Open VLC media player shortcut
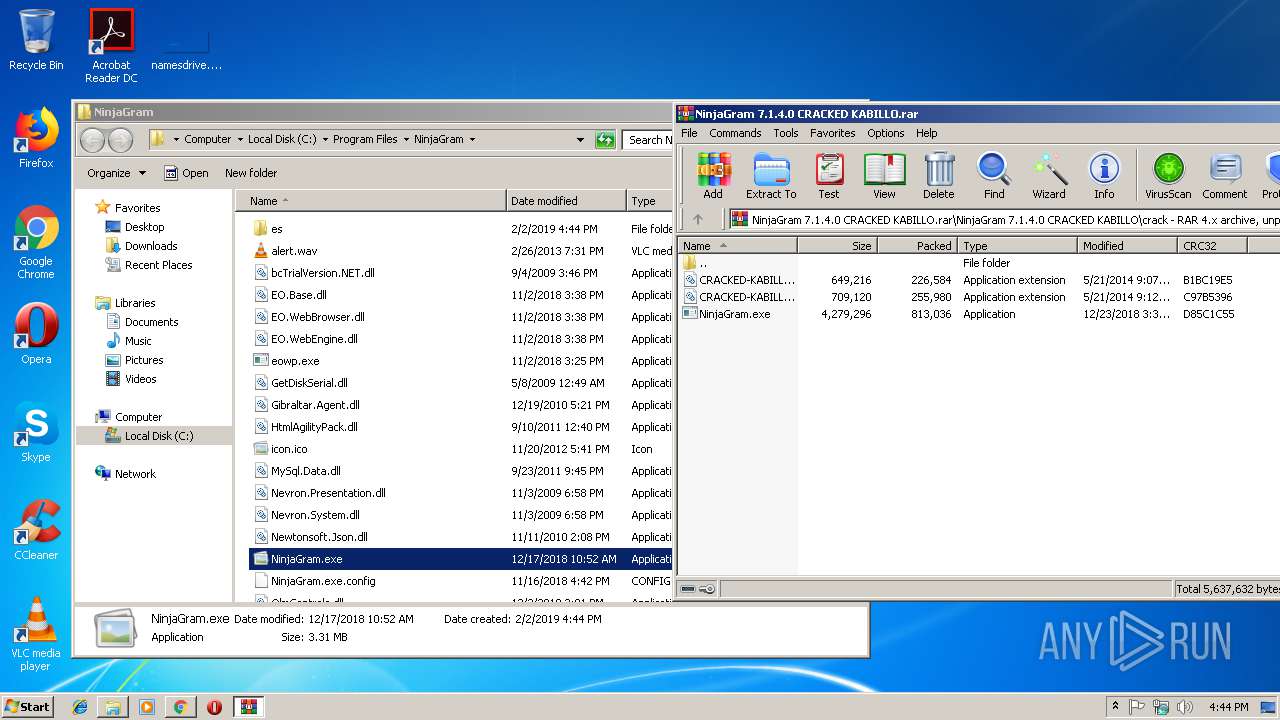Viewport: 1280px width, 720px height. click(36, 634)
